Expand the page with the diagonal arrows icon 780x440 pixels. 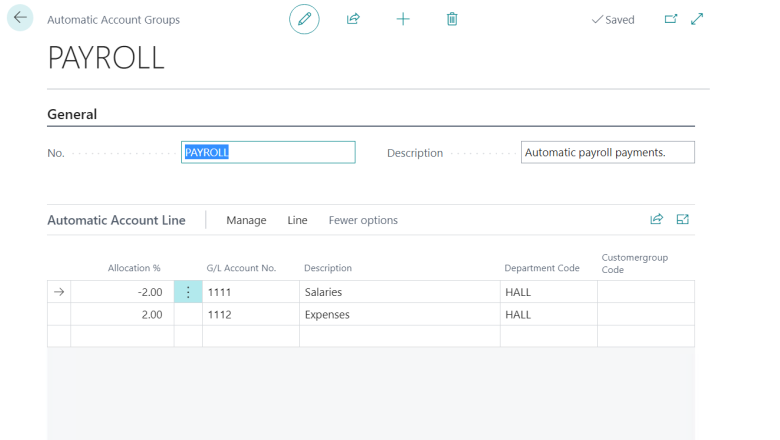[x=697, y=19]
